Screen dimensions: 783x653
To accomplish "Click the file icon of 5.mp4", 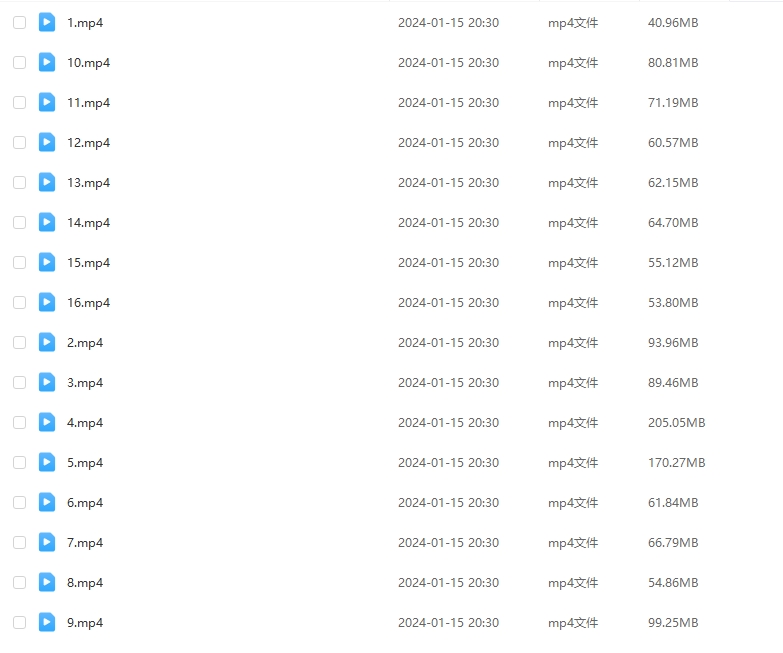I will tap(47, 462).
